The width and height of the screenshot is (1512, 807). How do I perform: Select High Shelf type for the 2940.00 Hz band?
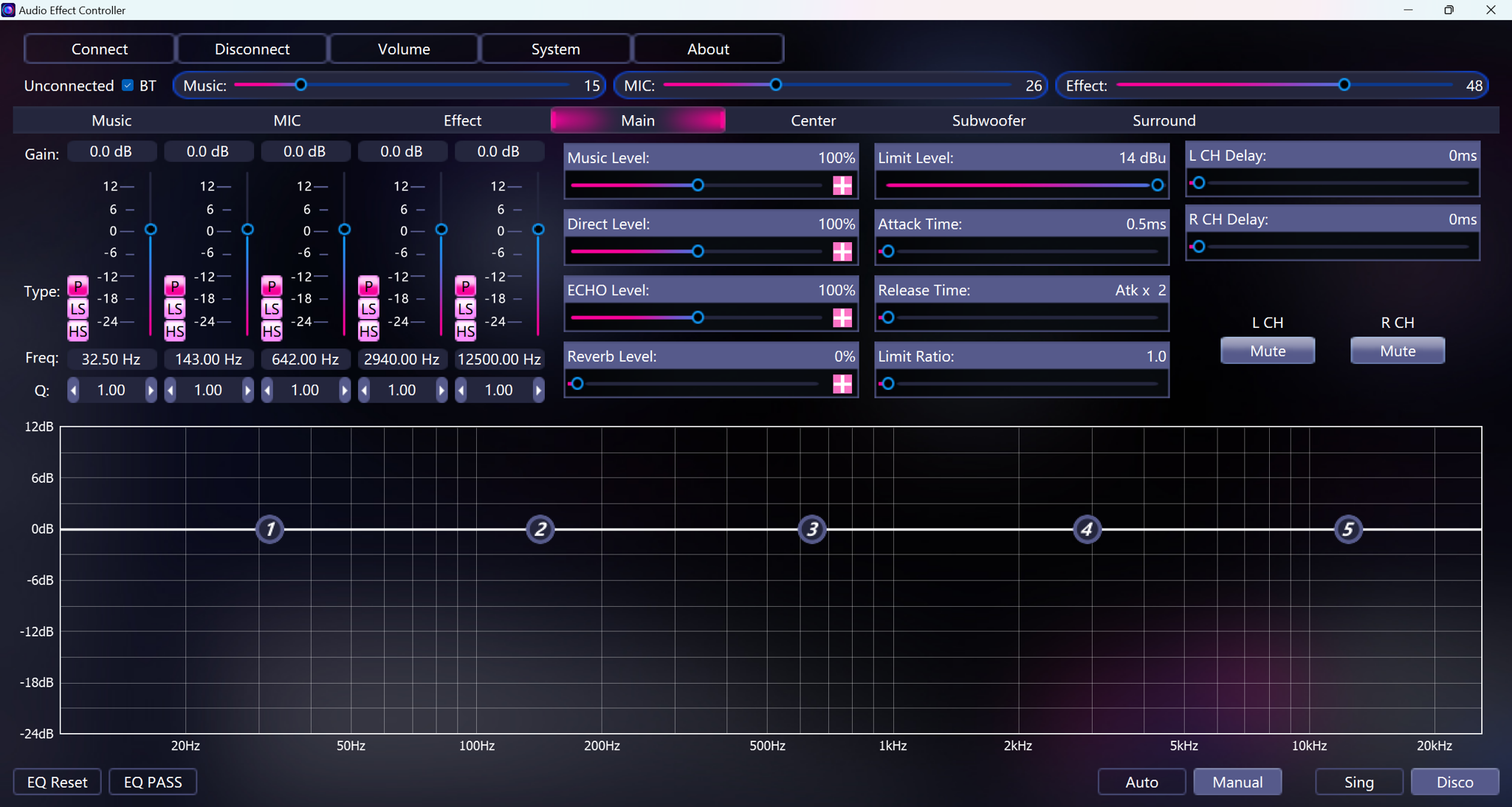(x=368, y=331)
